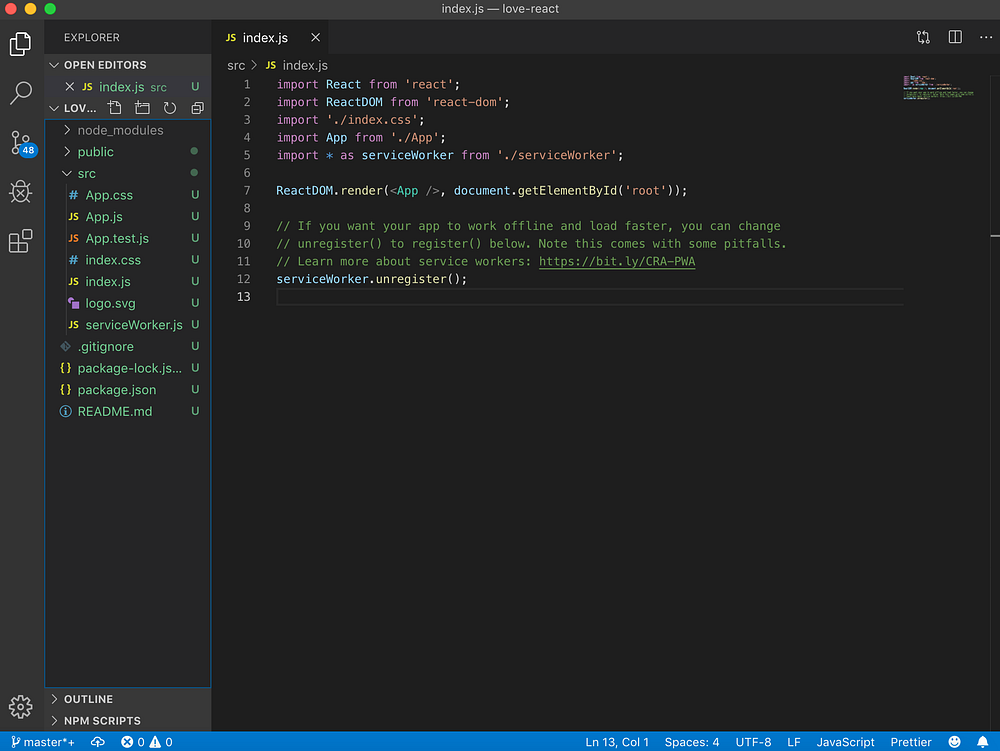This screenshot has height=751, width=1000.
Task: Open the Run and Debug view
Action: coord(21,192)
